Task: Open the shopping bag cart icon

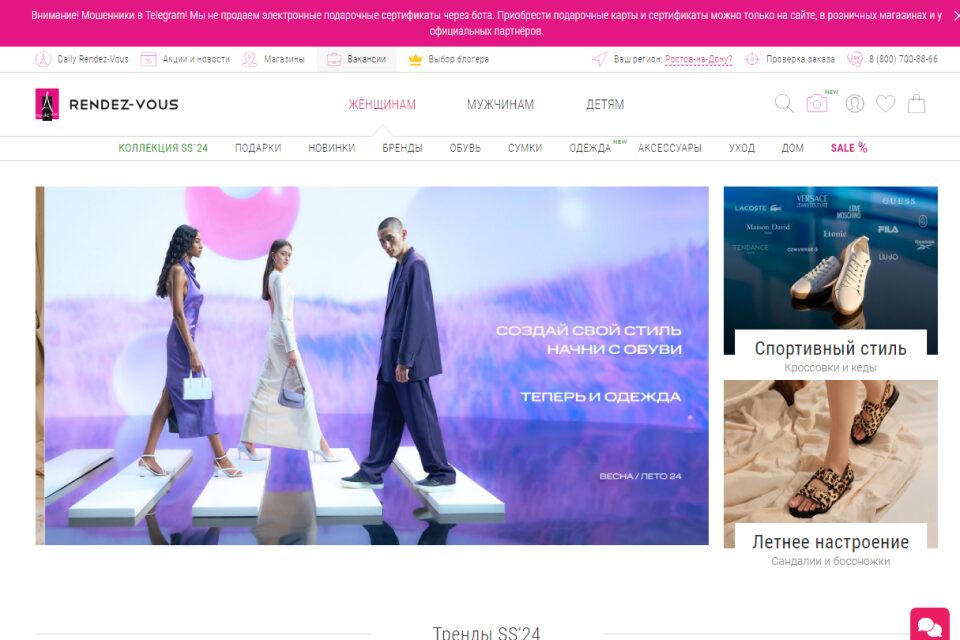Action: click(x=916, y=104)
